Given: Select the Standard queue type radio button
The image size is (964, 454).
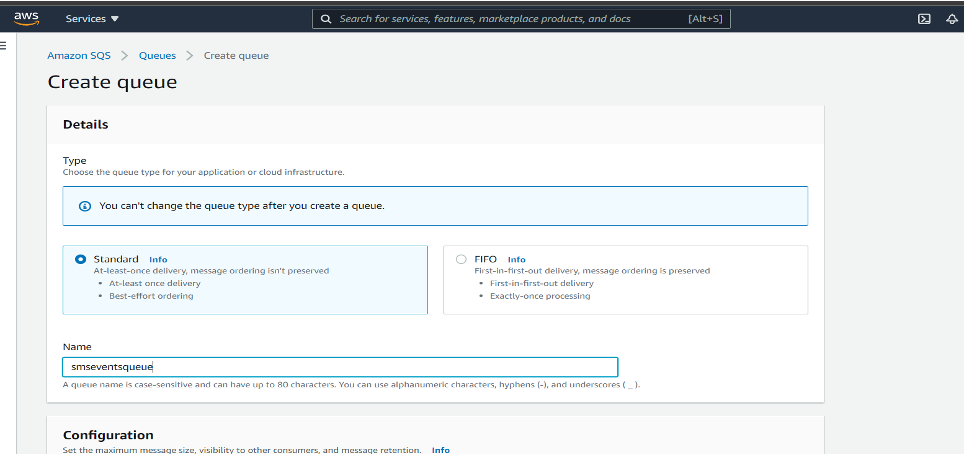Looking at the screenshot, I should 80,260.
